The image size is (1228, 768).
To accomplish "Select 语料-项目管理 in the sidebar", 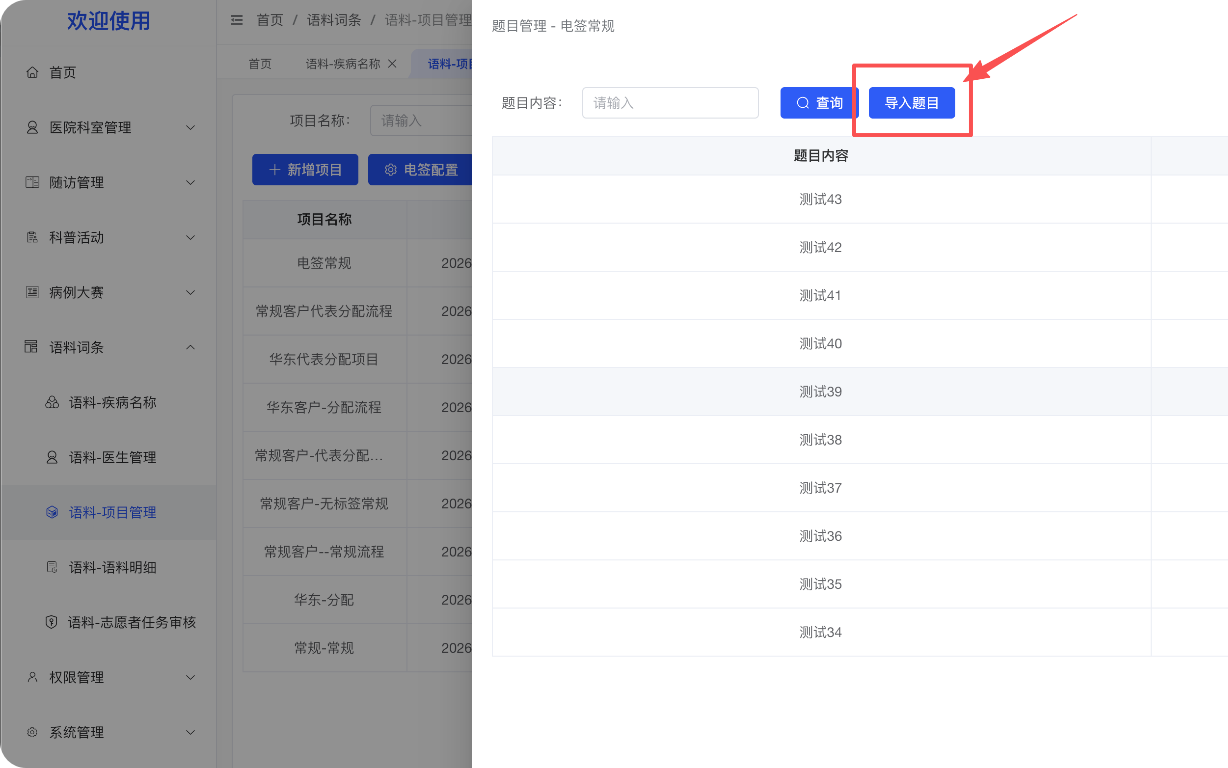I will 108,513.
